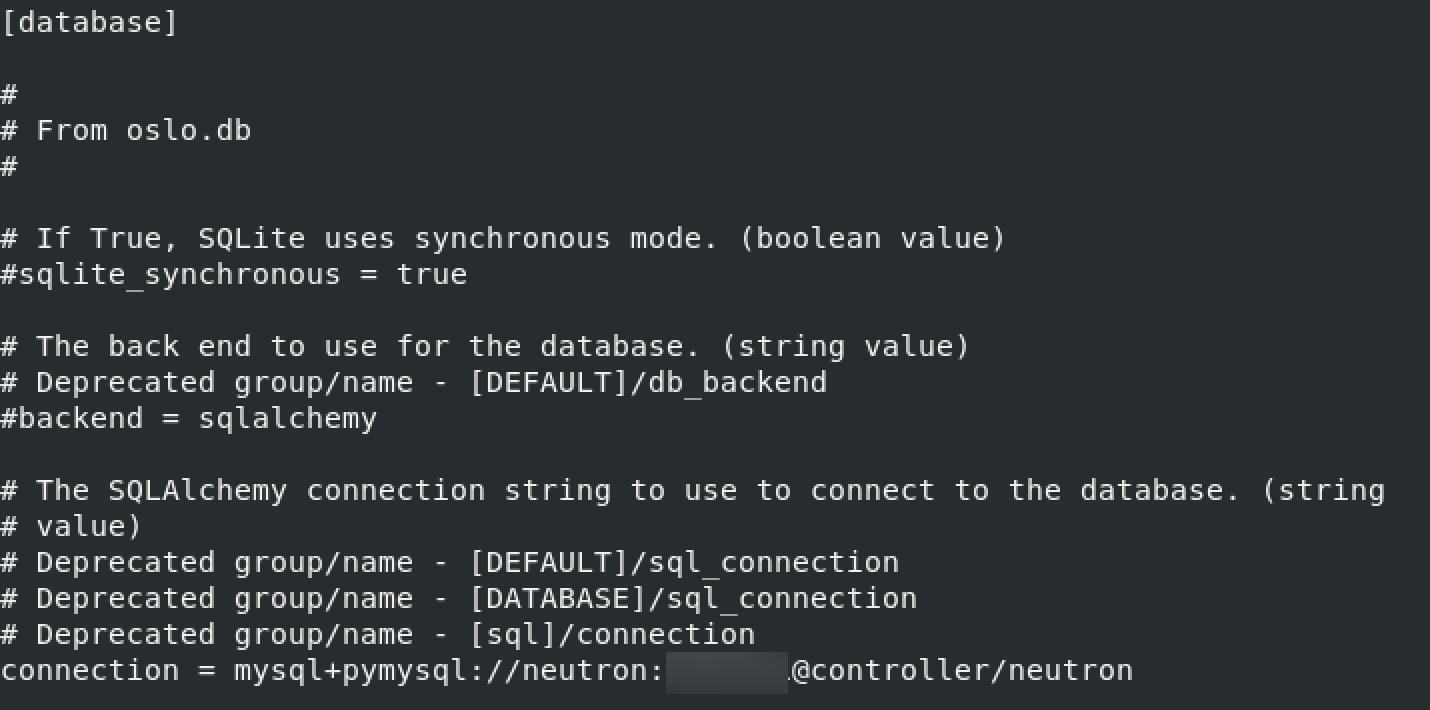This screenshot has width=1430, height=710.
Task: Click '@controller' in the connection URL
Action: pos(890,670)
